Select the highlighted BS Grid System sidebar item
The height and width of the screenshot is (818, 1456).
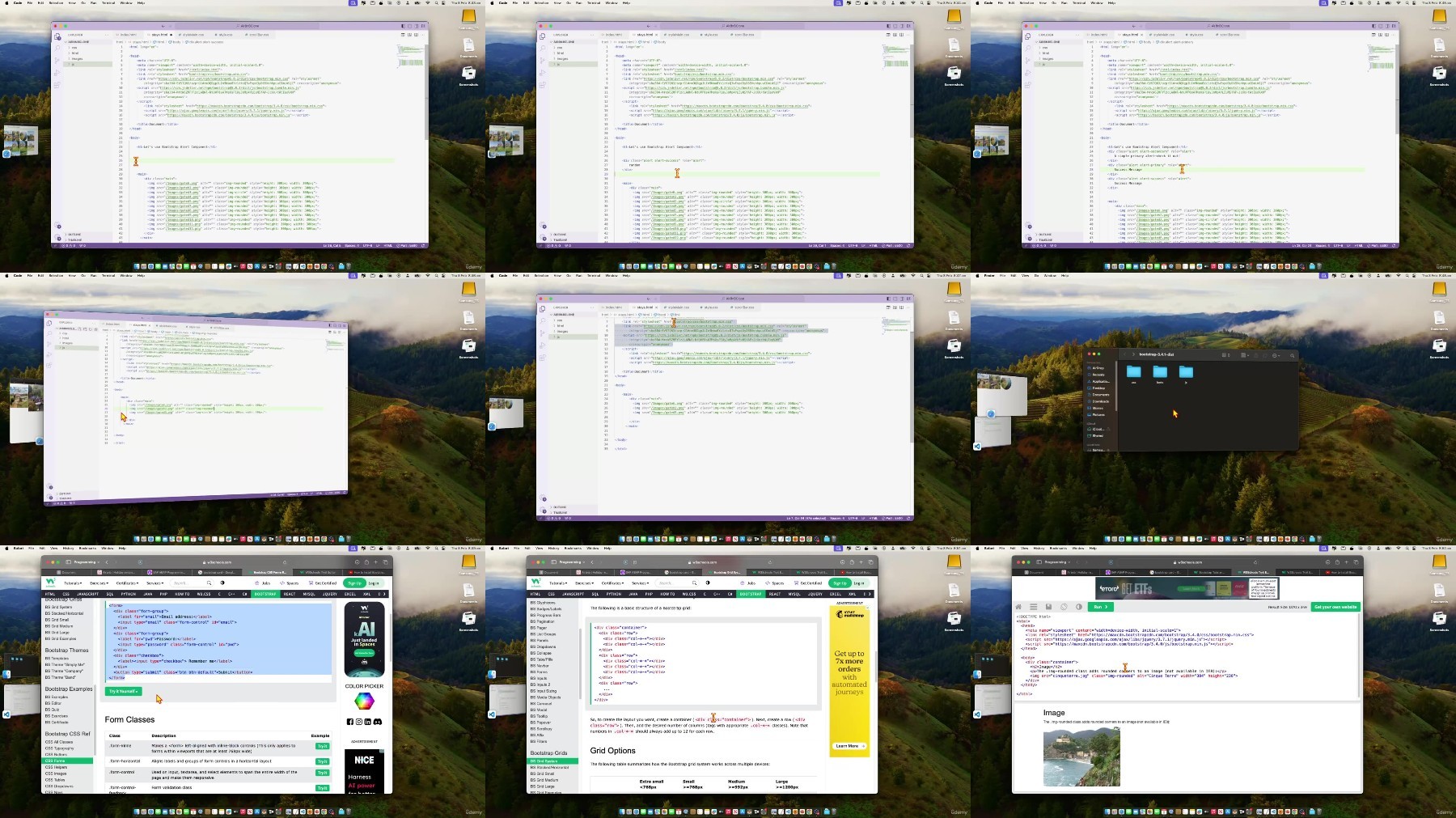pyautogui.click(x=552, y=761)
